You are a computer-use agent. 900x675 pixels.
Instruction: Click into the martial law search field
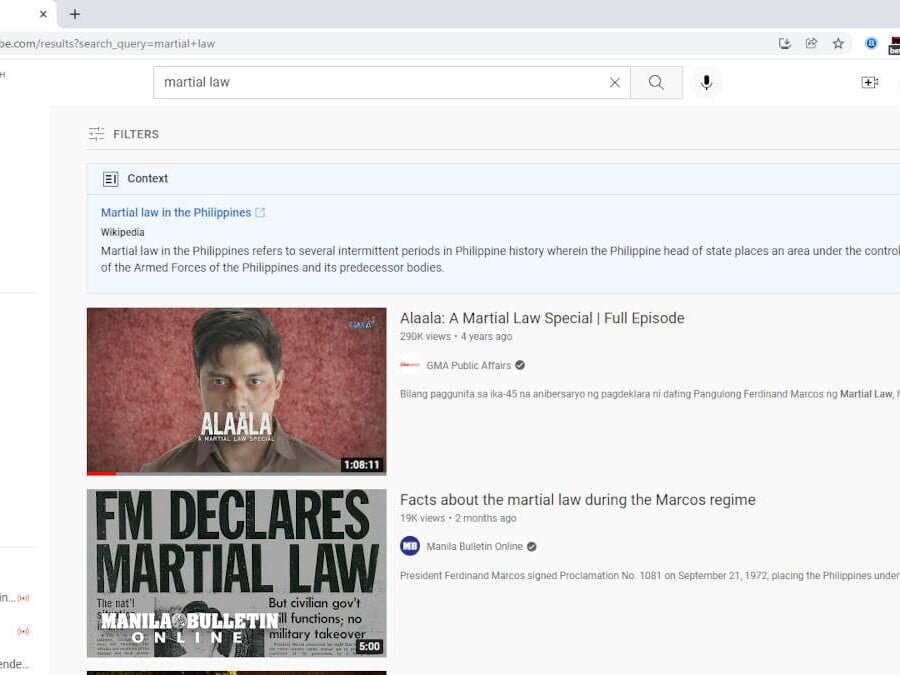point(380,83)
